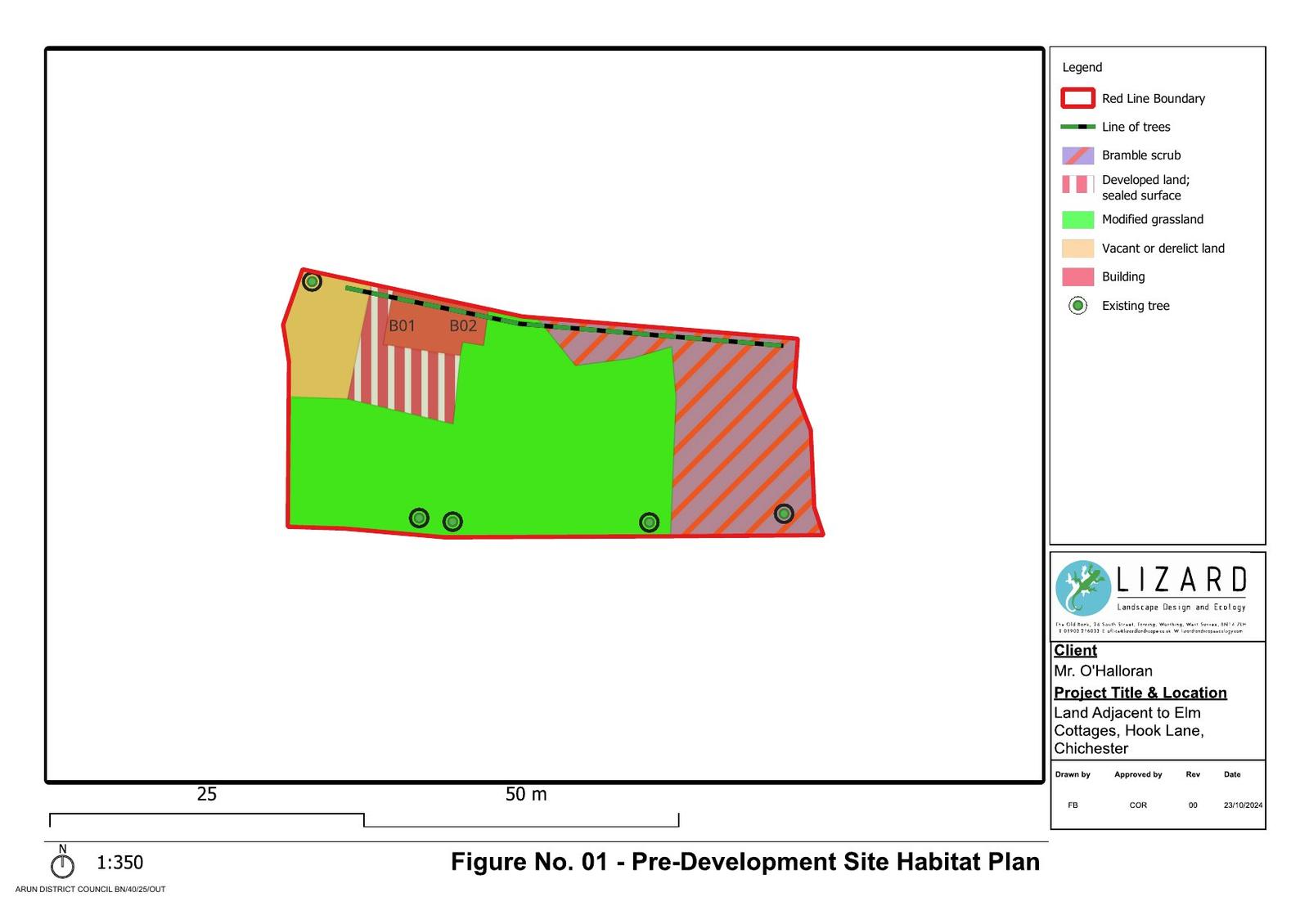1309x924 pixels.
Task: Select the tree inside the bramble scrub area
Action: (784, 514)
